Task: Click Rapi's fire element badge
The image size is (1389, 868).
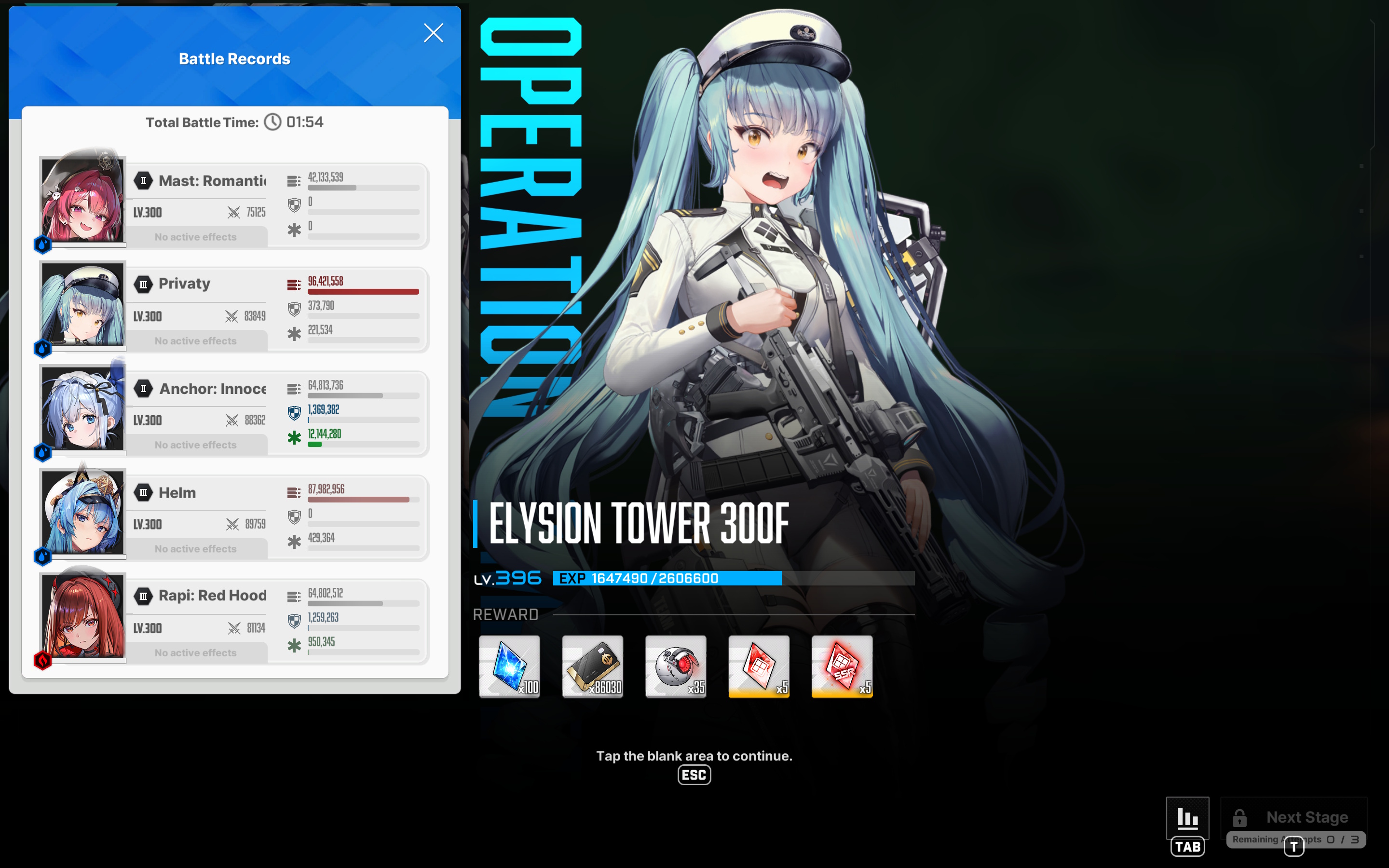Action: pyautogui.click(x=42, y=660)
